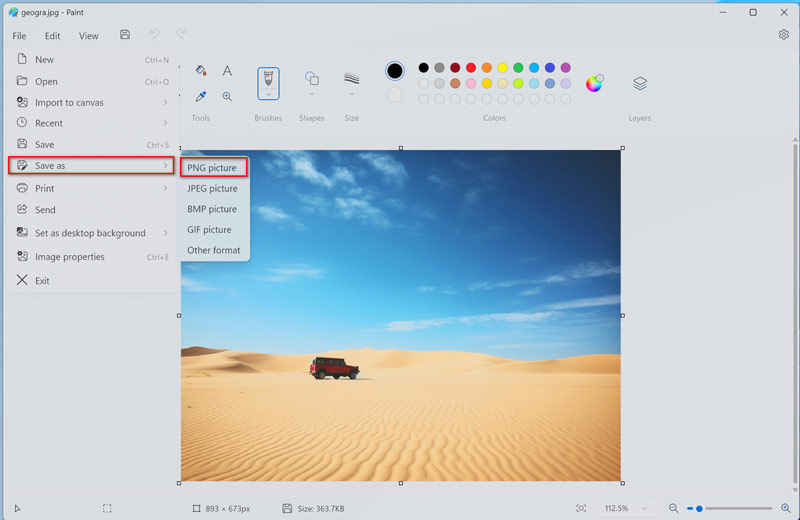Expand the Import to canvas submenu

[93, 103]
